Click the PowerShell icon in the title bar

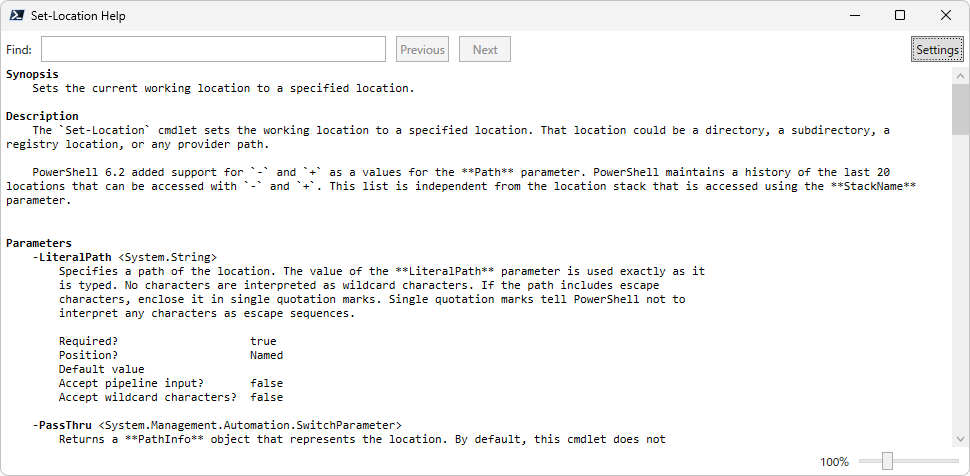(18, 16)
